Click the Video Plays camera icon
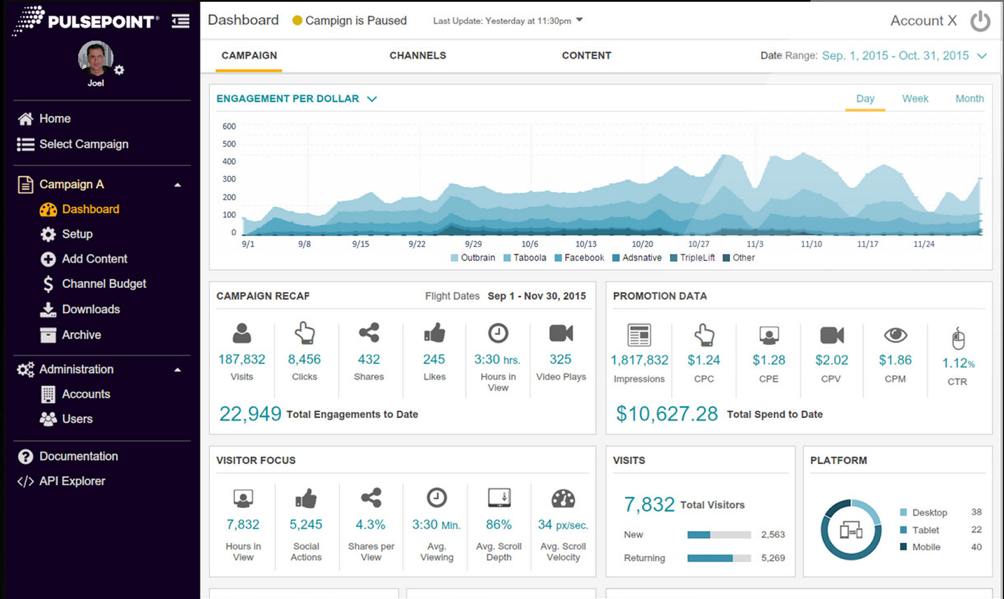The width and height of the screenshot is (1004, 599). pyautogui.click(x=560, y=333)
